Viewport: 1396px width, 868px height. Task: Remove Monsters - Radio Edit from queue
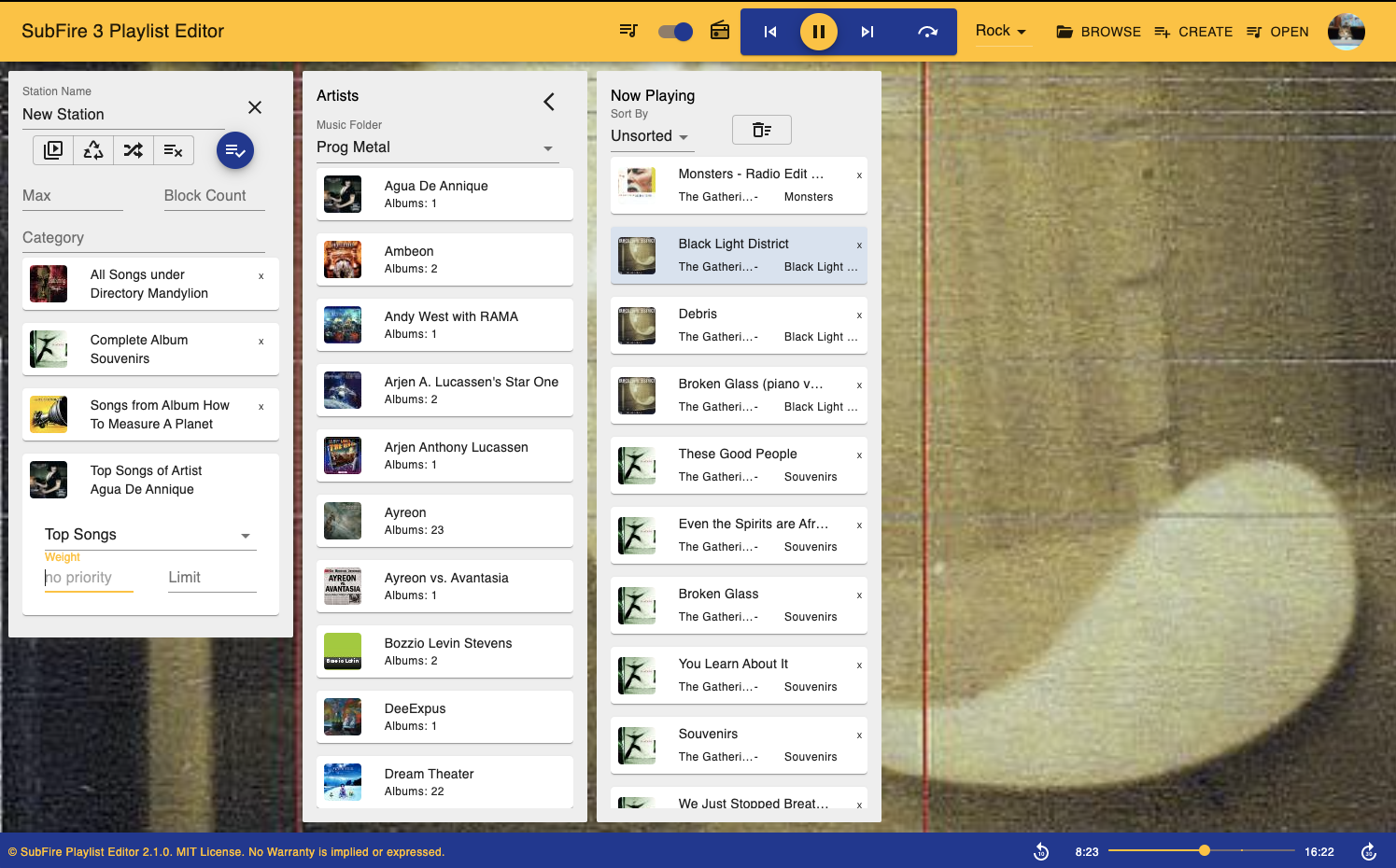coord(859,175)
